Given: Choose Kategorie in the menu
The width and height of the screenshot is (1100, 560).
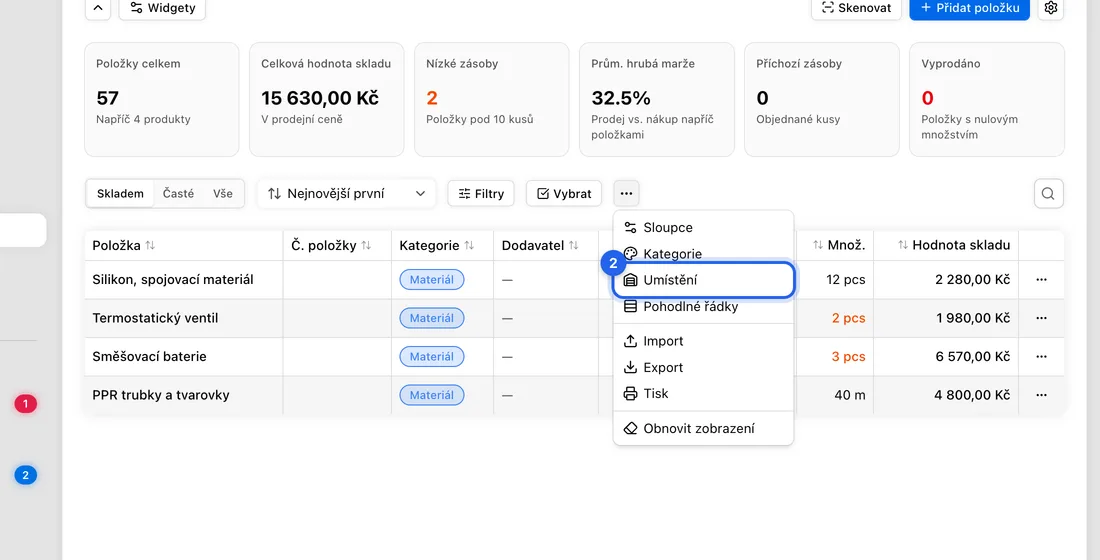Looking at the screenshot, I should (x=704, y=253).
